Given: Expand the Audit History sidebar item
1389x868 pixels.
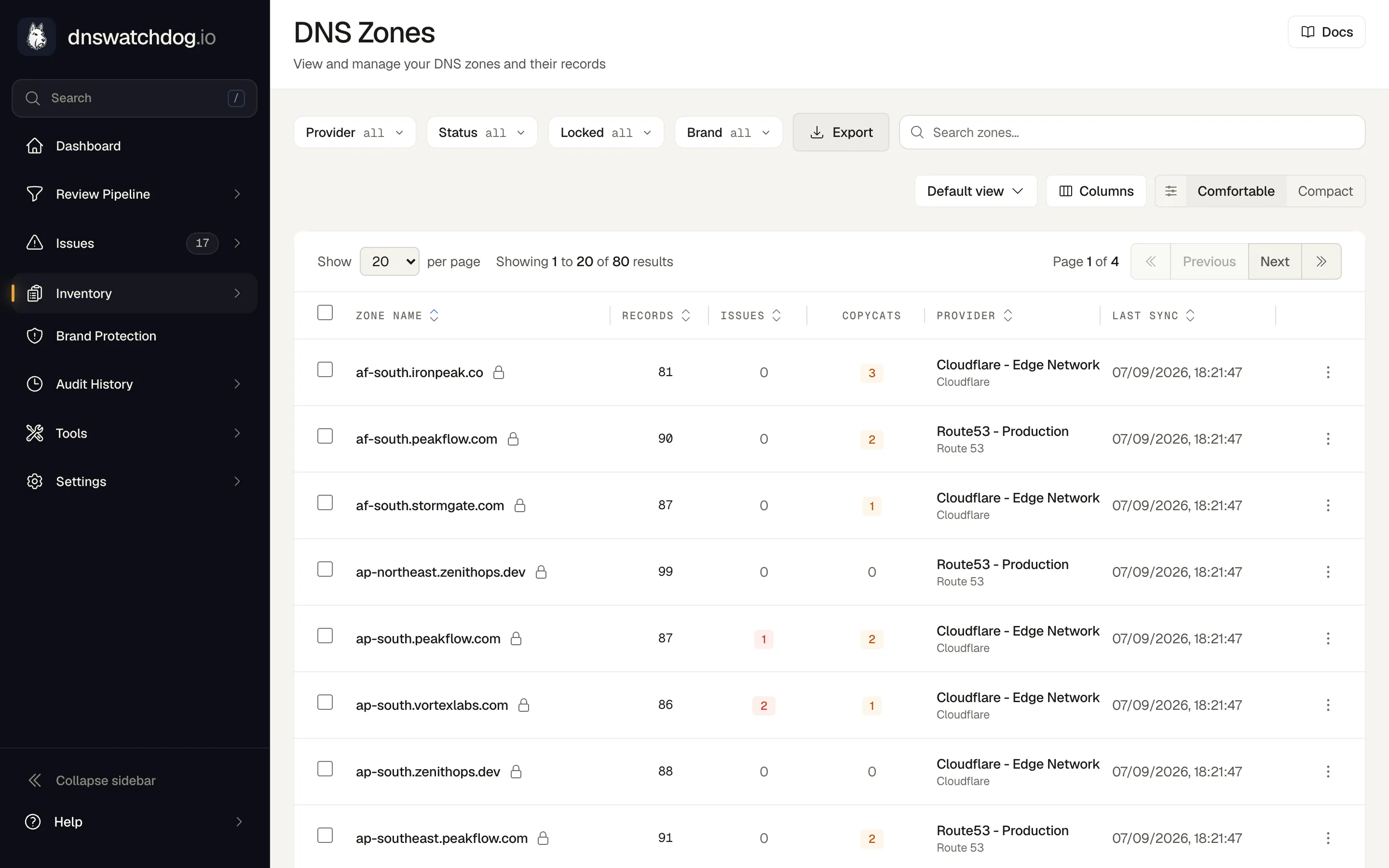Looking at the screenshot, I should click(134, 384).
